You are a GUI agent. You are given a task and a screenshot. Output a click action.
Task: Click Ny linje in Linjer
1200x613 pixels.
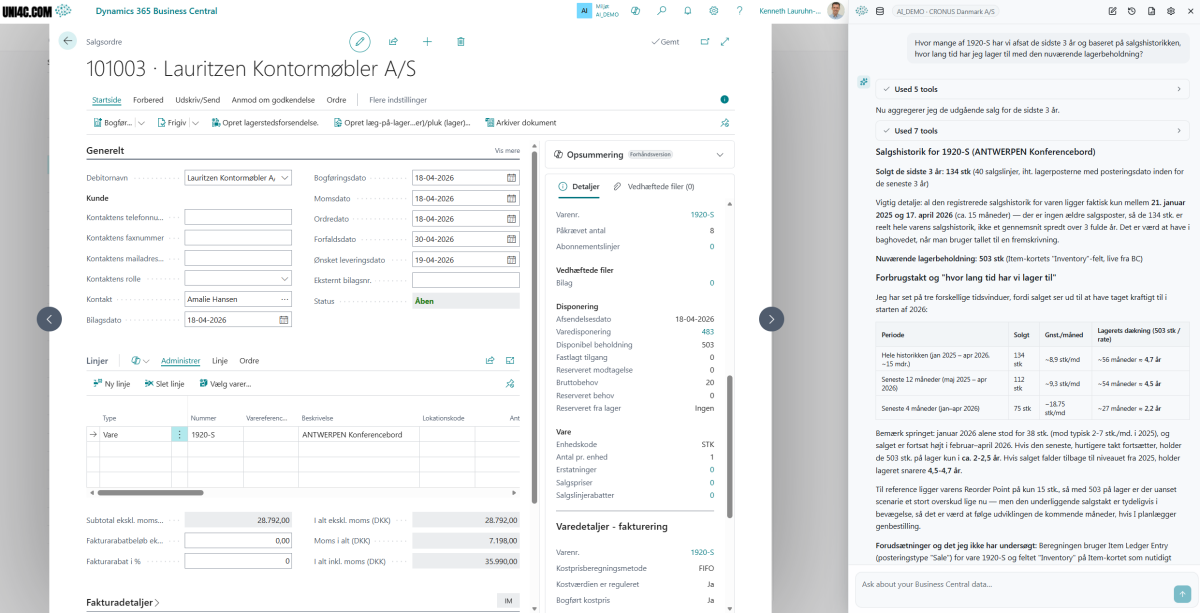(112, 384)
